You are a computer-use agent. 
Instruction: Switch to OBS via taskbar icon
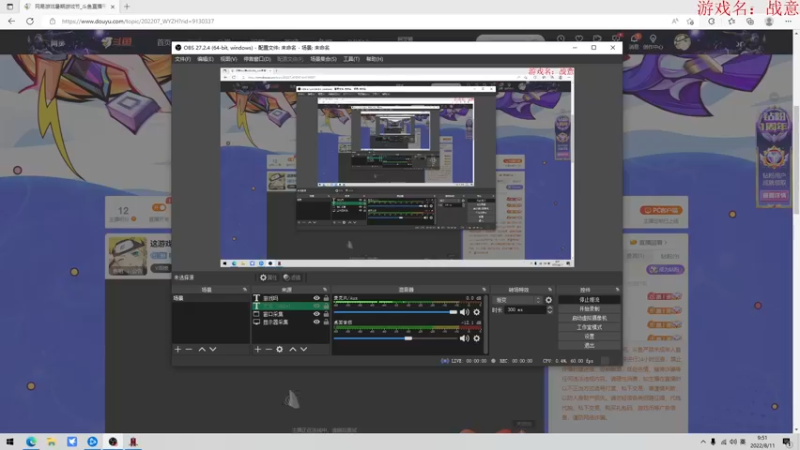click(x=113, y=442)
